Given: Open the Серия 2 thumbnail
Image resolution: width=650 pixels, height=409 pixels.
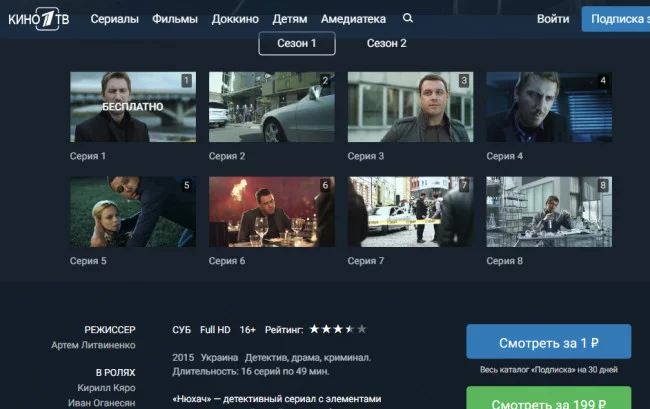Looking at the screenshot, I should 272,107.
